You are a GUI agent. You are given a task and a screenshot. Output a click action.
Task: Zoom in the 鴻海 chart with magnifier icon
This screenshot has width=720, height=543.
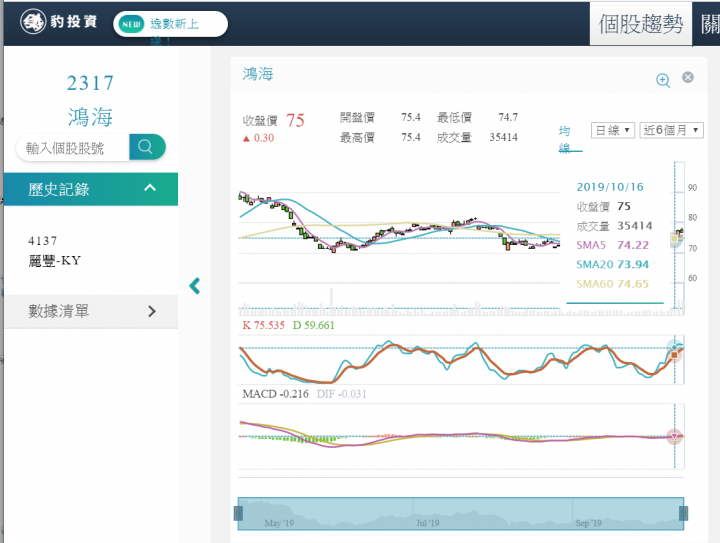(x=663, y=80)
